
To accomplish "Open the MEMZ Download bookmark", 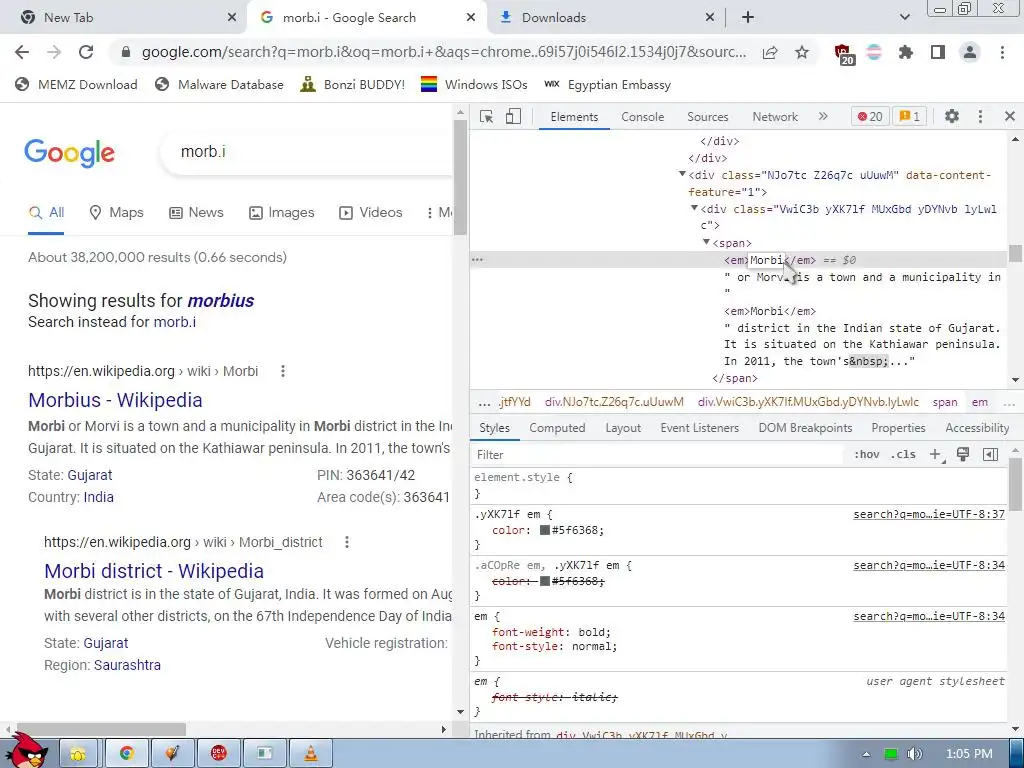I will tap(76, 84).
